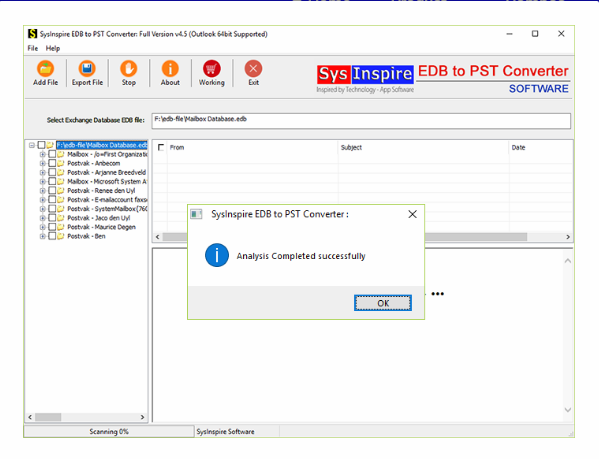Click folder icon of Postvak - Maurice Degen
The height and width of the screenshot is (459, 599).
(61, 227)
